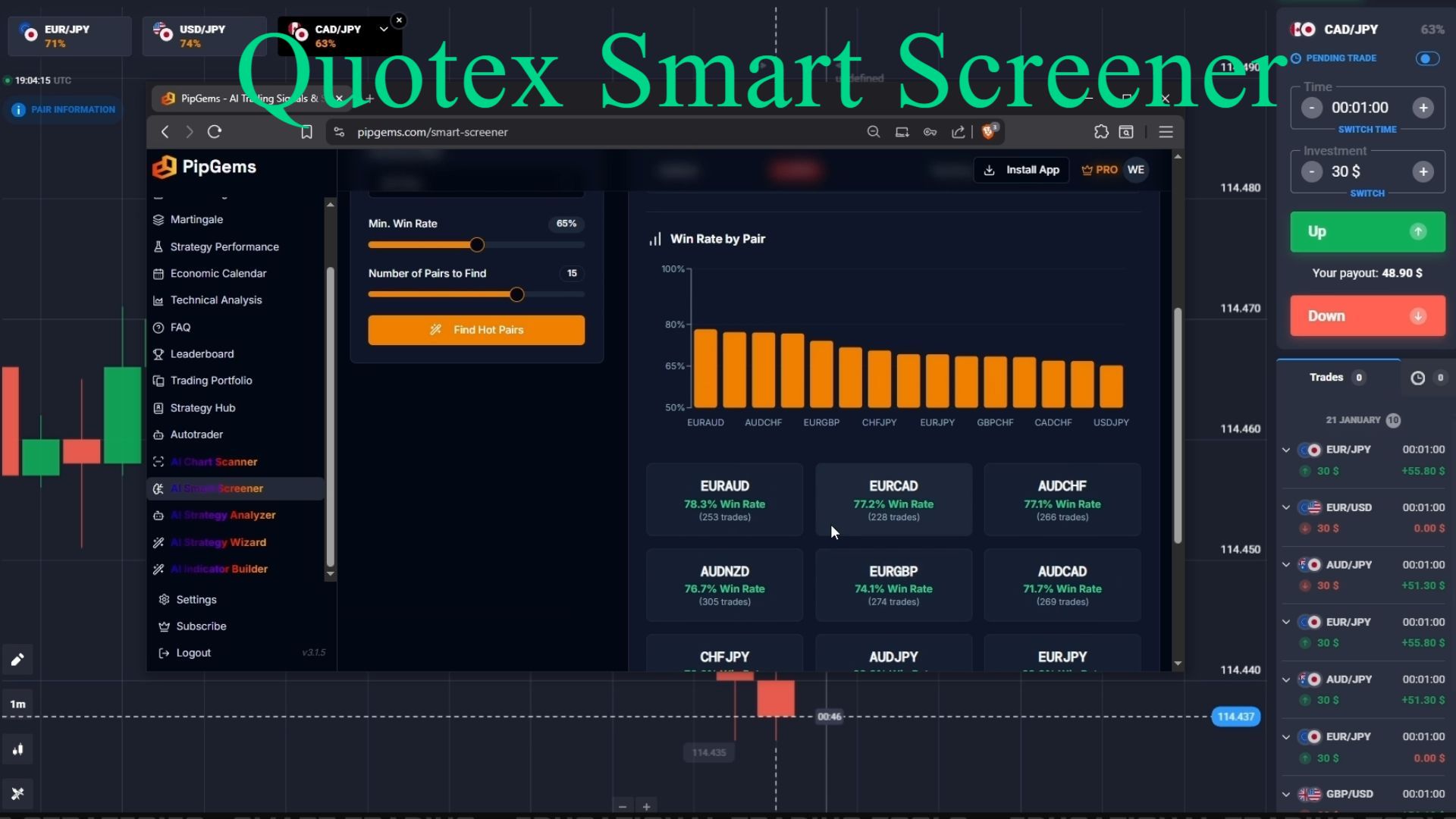1456x819 pixels.
Task: Click the green Up trade button
Action: (1367, 232)
